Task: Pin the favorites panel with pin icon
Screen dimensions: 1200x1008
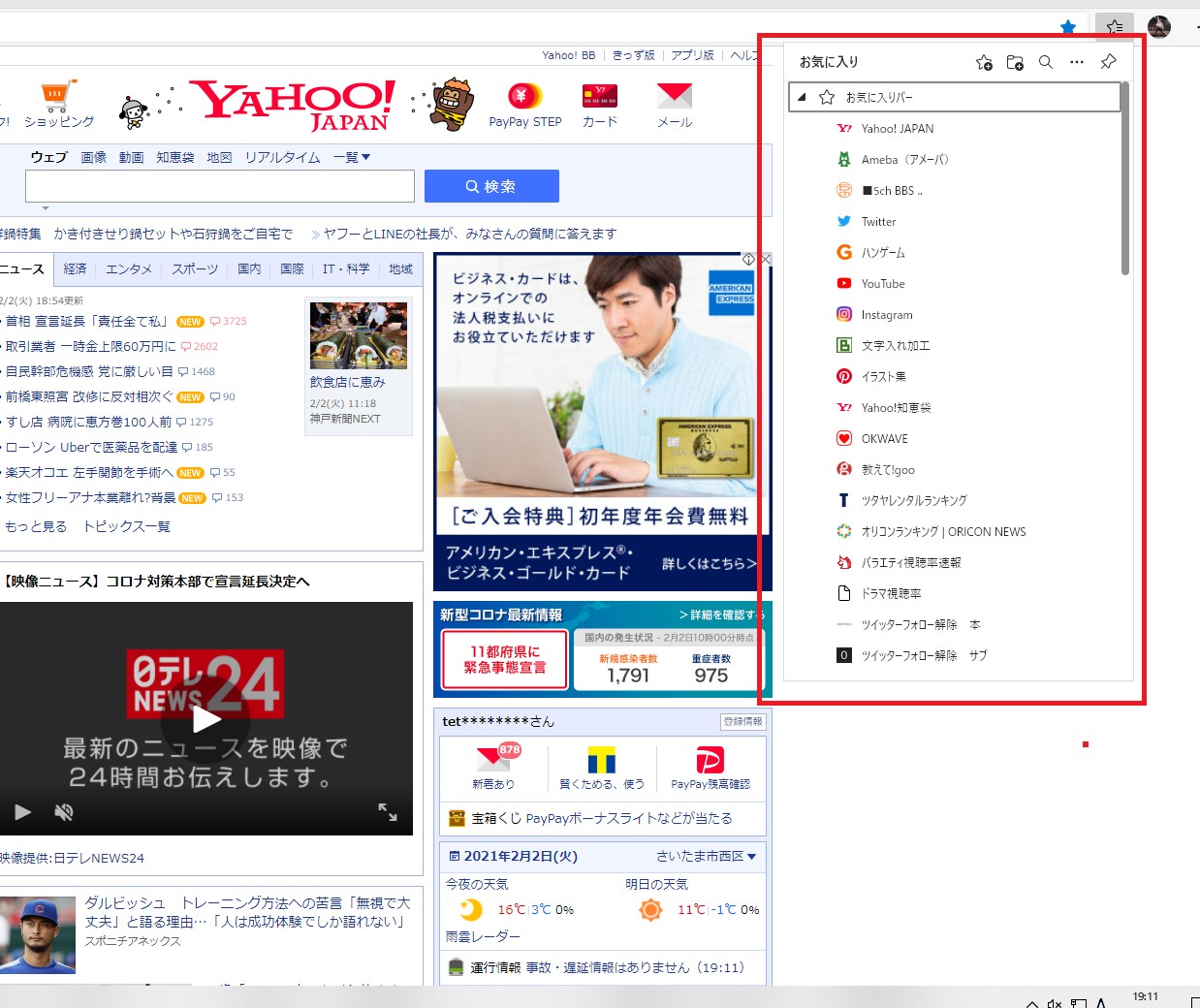Action: coord(1108,62)
